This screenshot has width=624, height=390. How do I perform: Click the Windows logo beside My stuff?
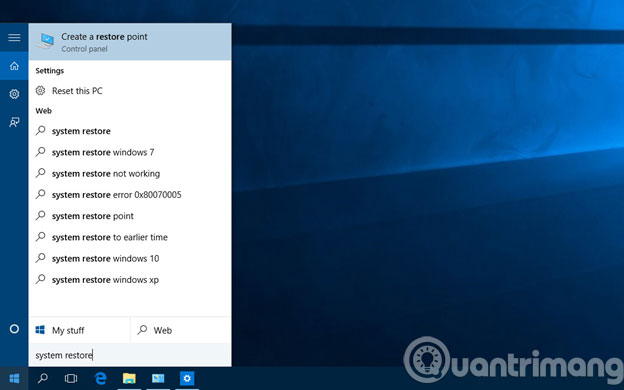[40, 330]
